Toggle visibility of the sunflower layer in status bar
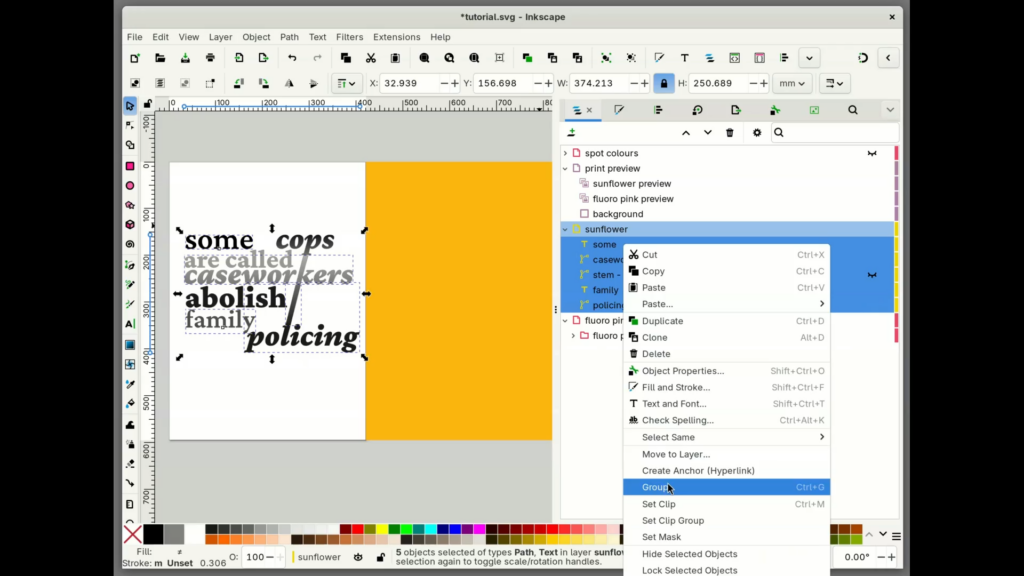 click(x=359, y=557)
